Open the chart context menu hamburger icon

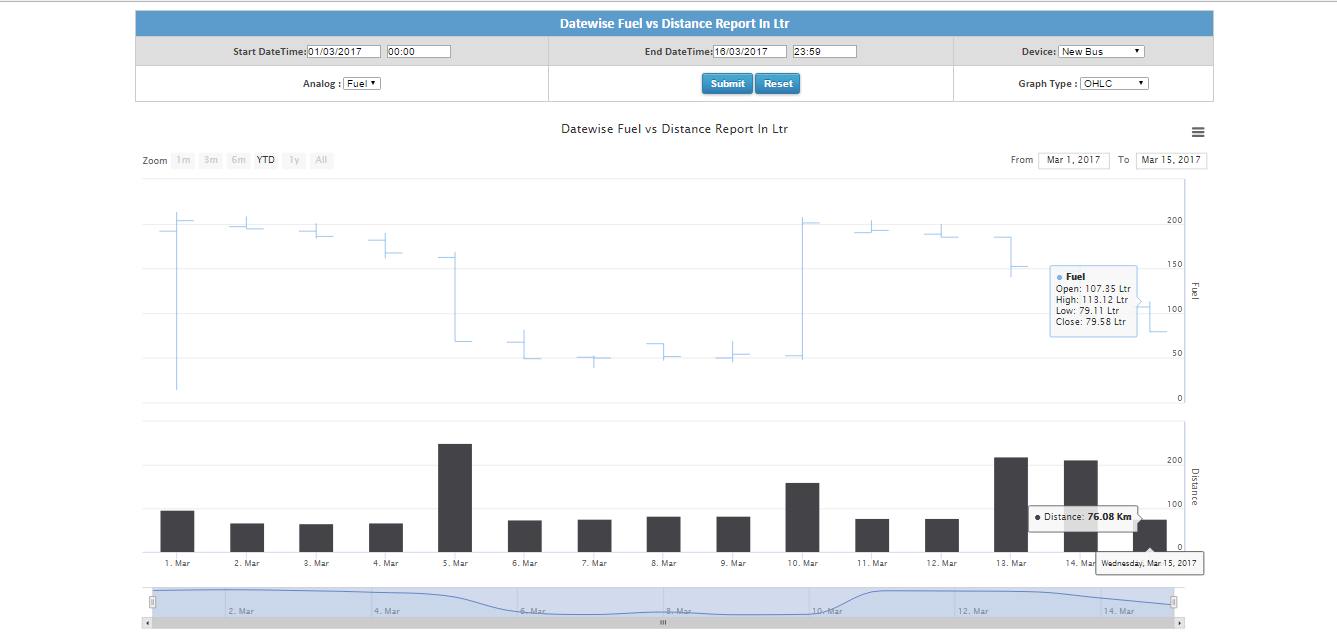pos(1198,132)
